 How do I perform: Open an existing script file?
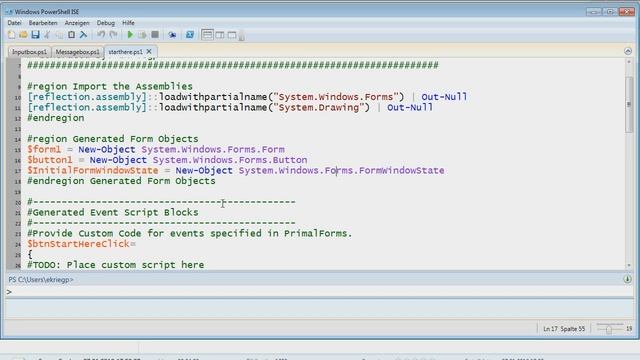pos(23,35)
